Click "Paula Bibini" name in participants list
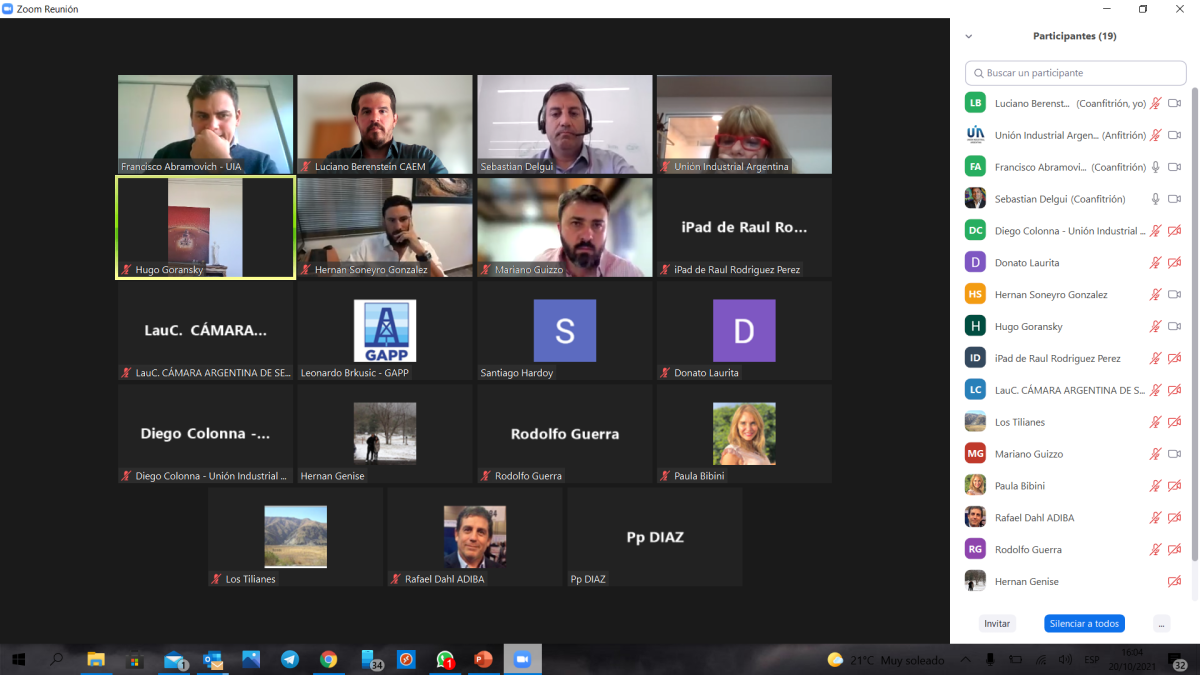This screenshot has width=1200, height=675. coord(1022,486)
